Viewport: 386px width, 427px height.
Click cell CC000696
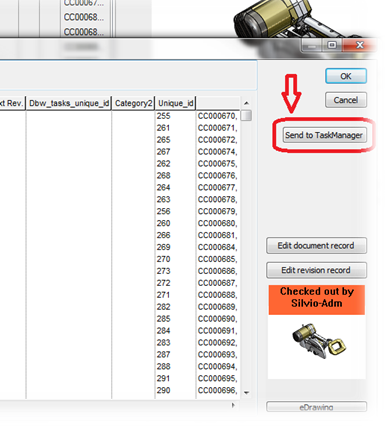tap(218, 390)
